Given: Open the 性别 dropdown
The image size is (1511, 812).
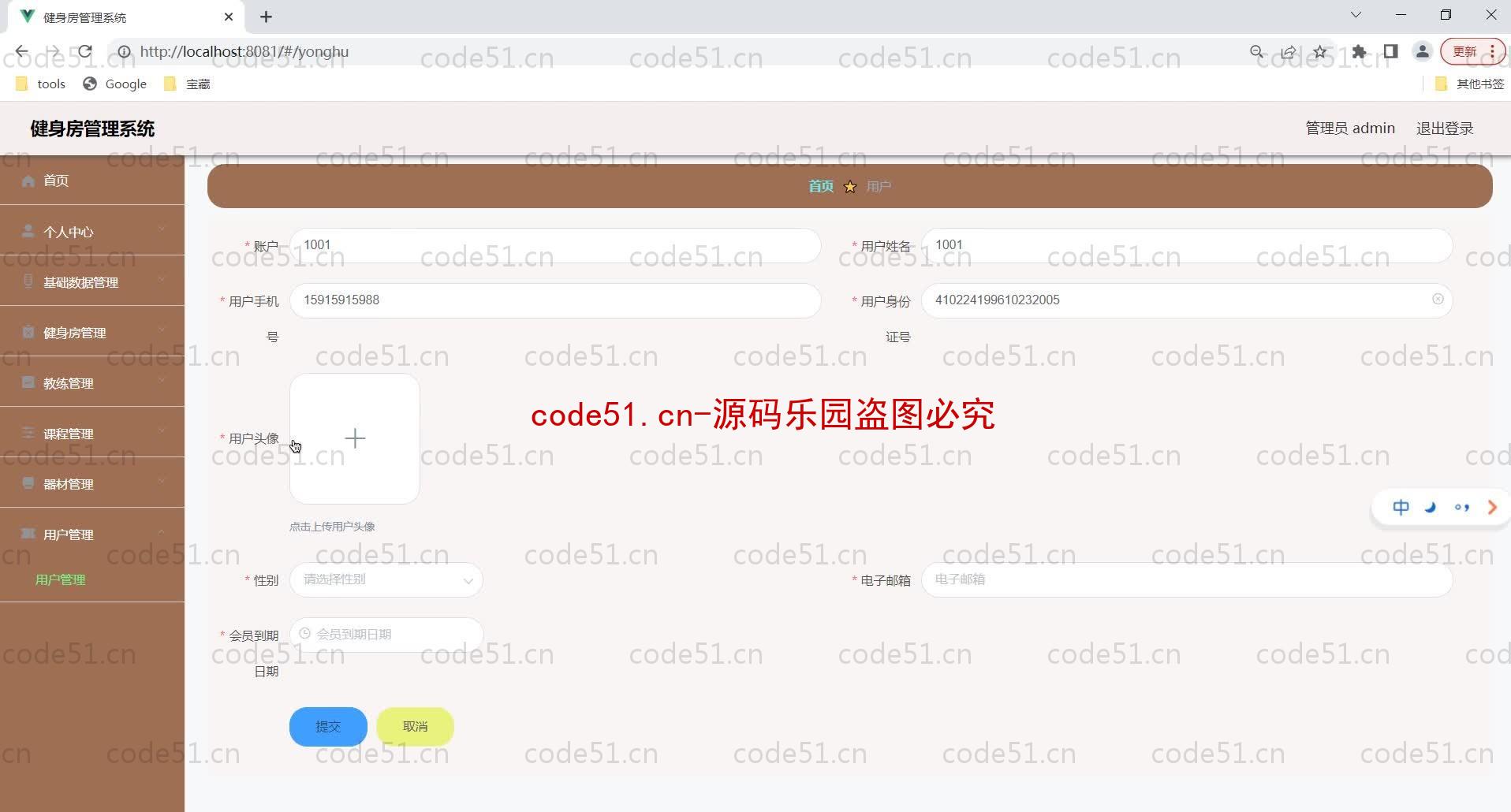Looking at the screenshot, I should point(386,579).
